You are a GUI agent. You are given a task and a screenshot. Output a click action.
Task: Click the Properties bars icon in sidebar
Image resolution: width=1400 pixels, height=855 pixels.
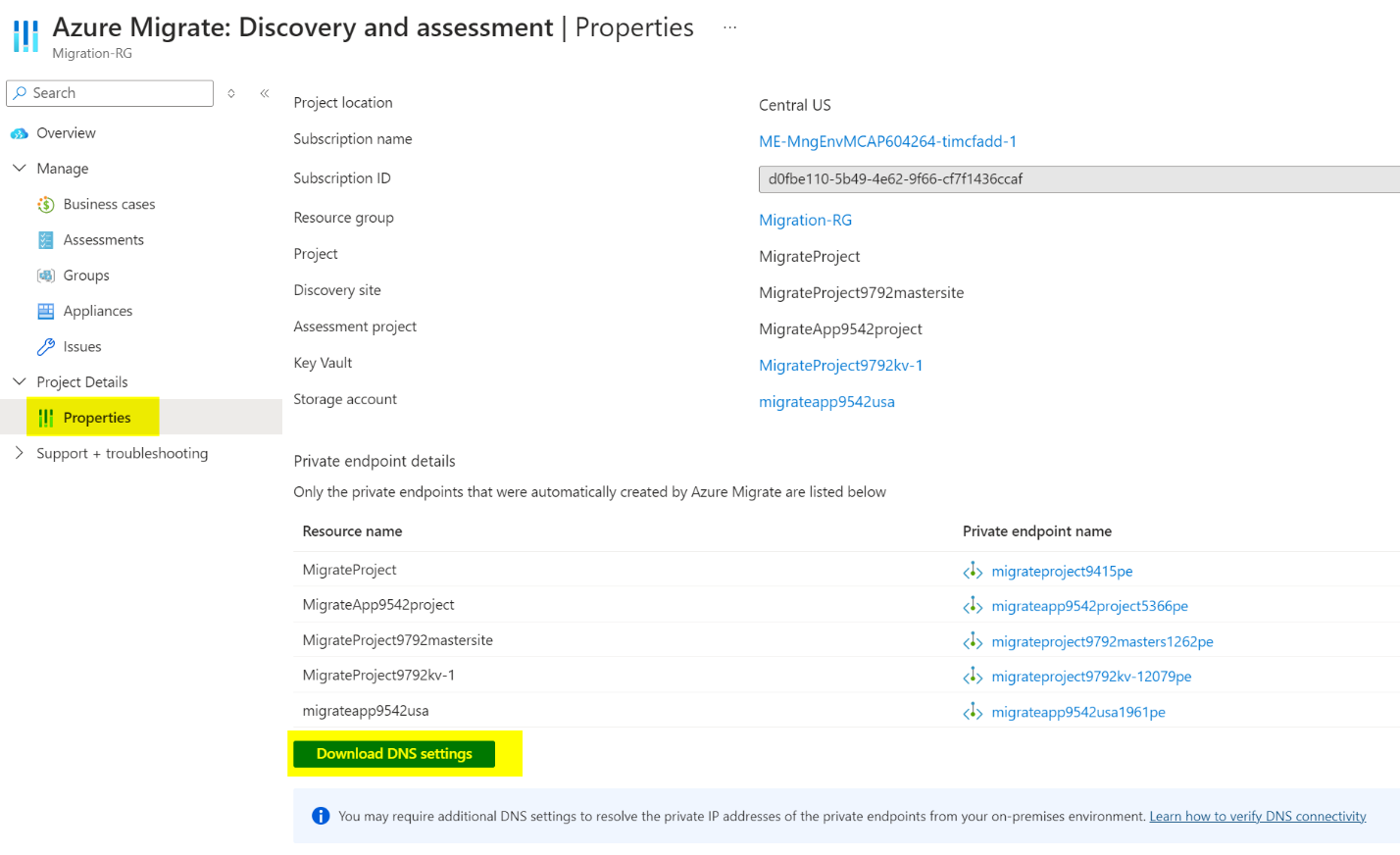pos(46,419)
